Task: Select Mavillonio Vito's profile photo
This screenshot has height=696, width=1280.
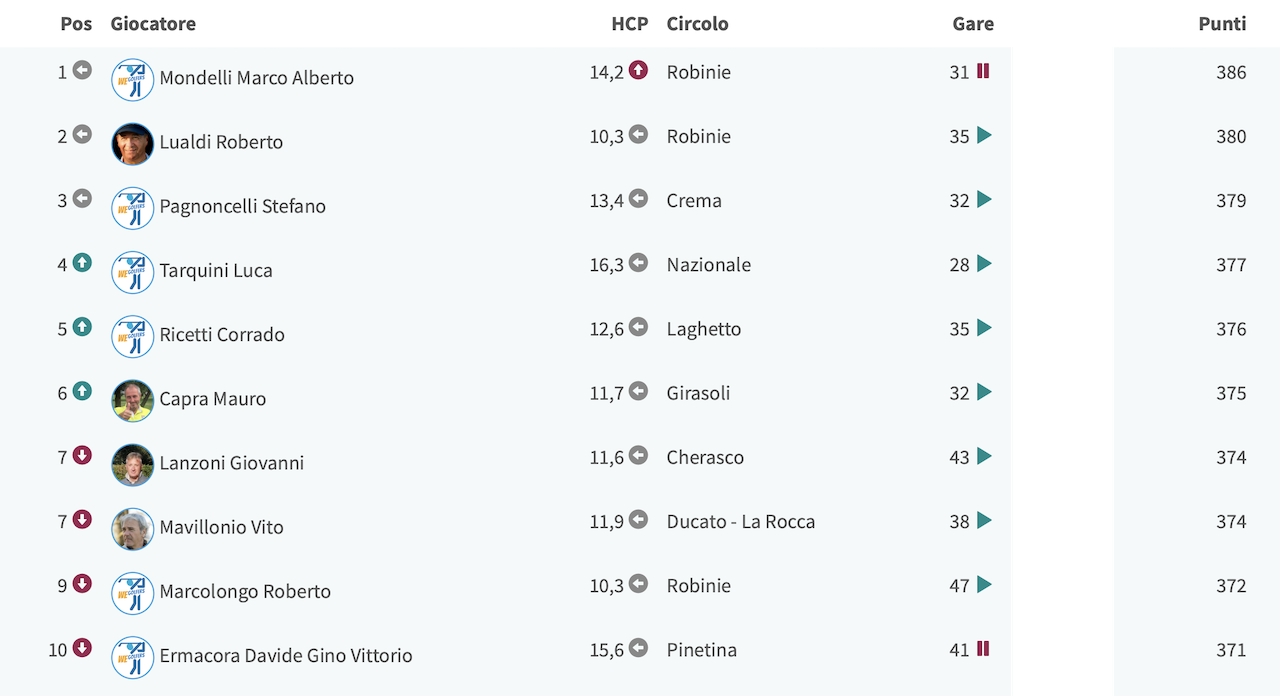Action: [132, 529]
